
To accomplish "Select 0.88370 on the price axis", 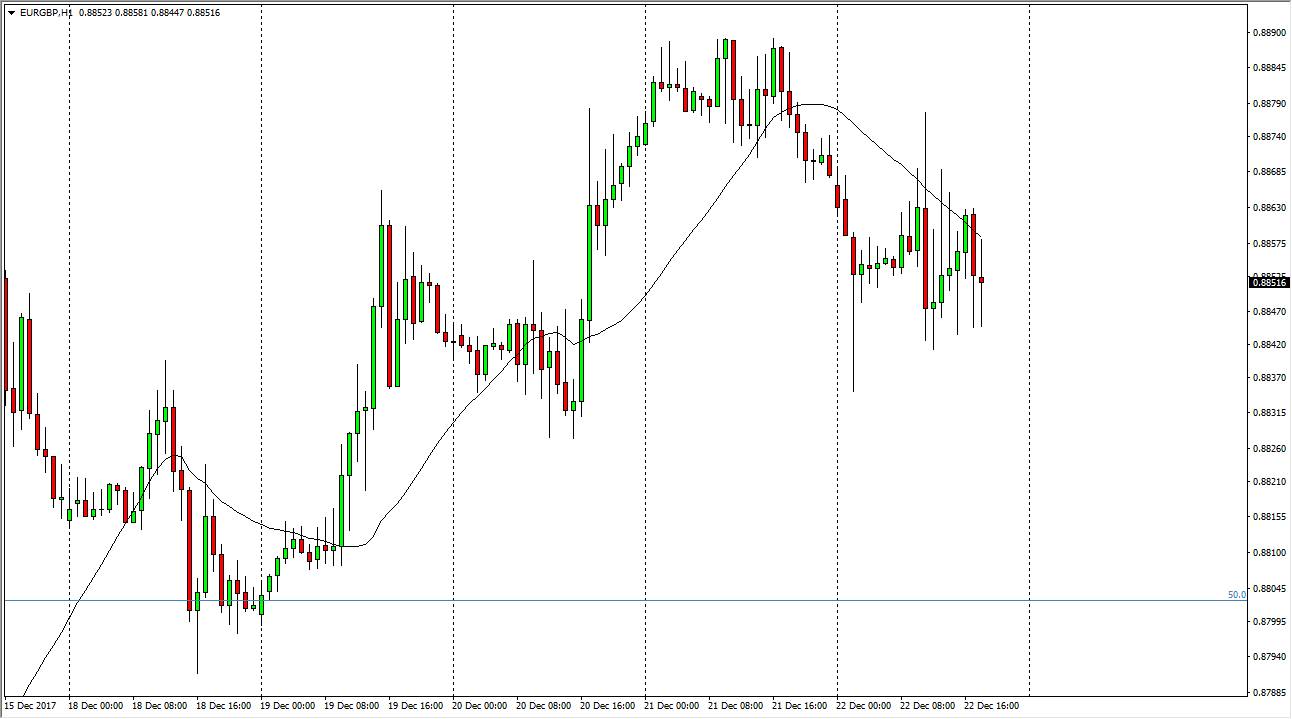I will click(x=1268, y=378).
